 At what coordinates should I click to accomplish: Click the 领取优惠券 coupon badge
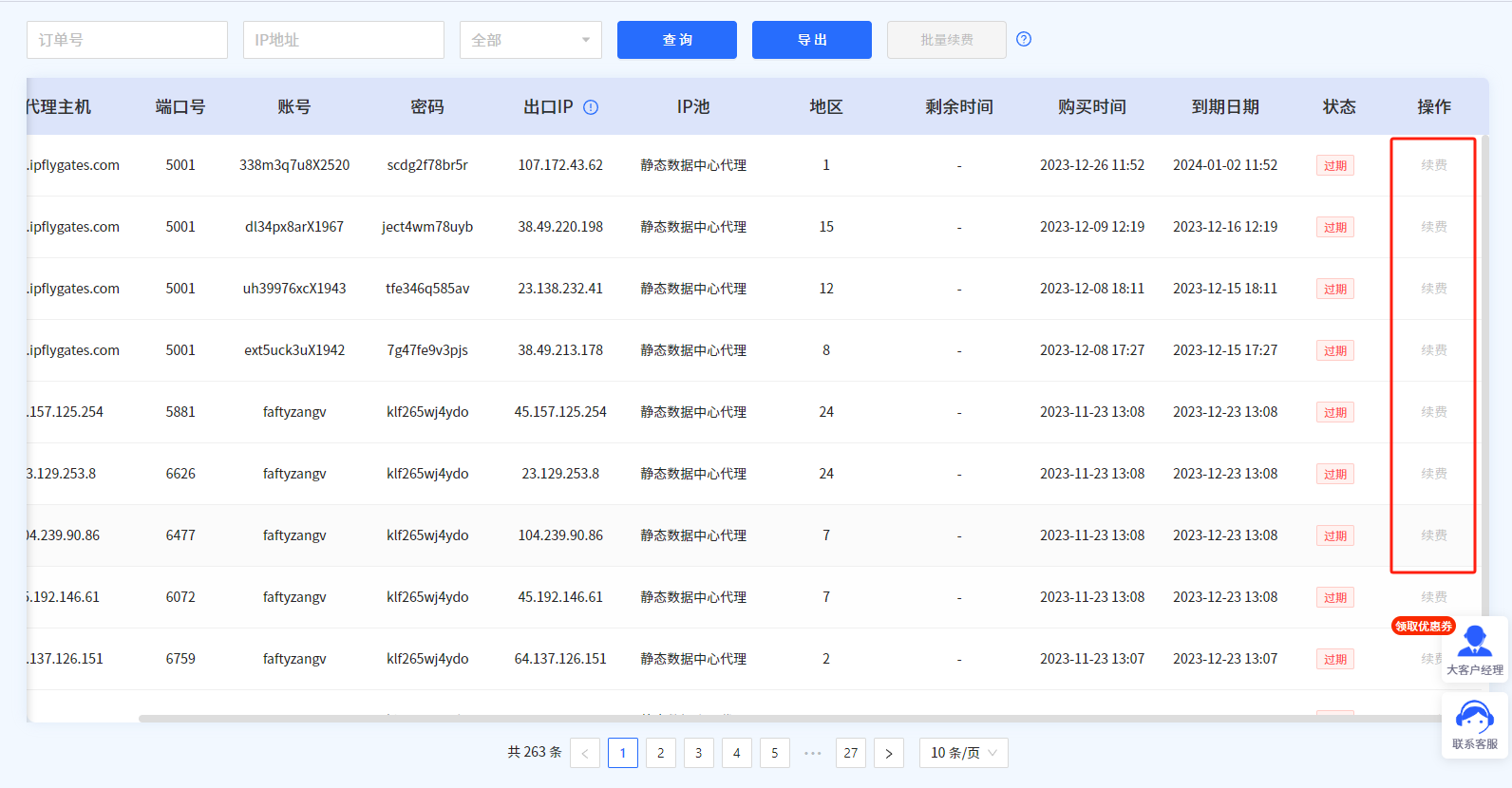click(1423, 626)
